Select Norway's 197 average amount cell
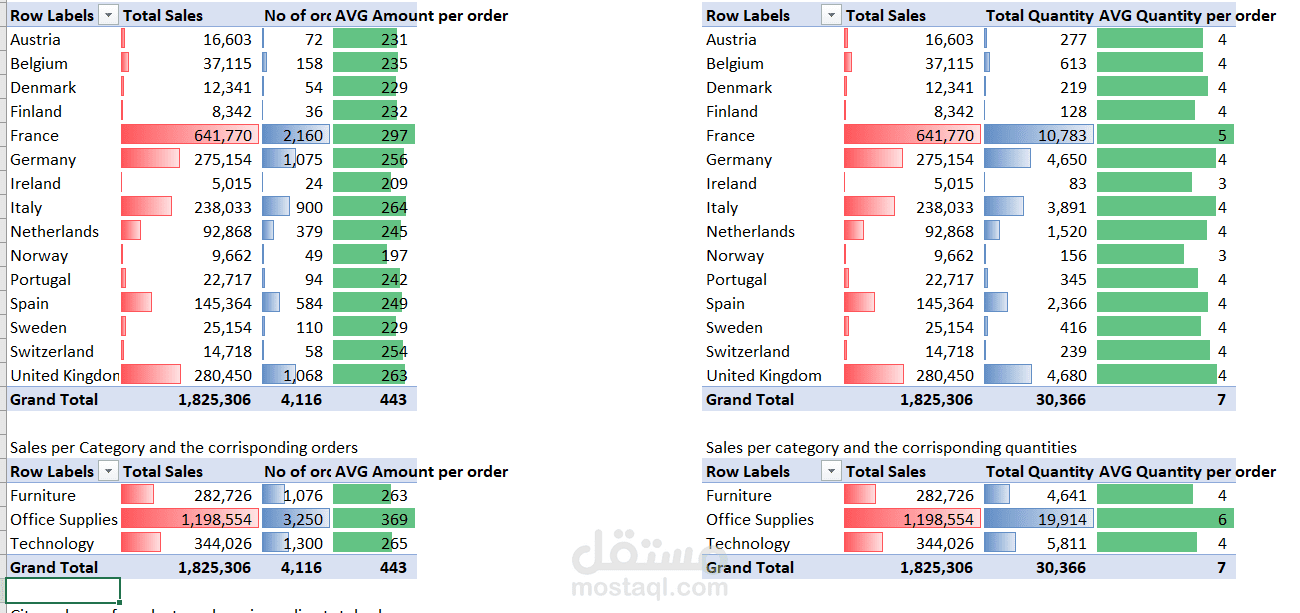Image resolution: width=1300 pixels, height=613 pixels. point(373,255)
